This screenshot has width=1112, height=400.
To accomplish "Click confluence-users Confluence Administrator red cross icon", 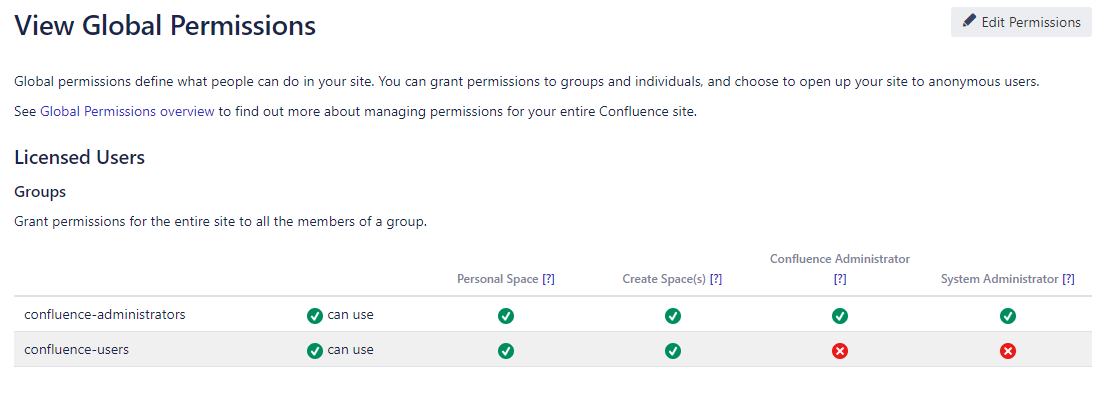I will coord(840,351).
